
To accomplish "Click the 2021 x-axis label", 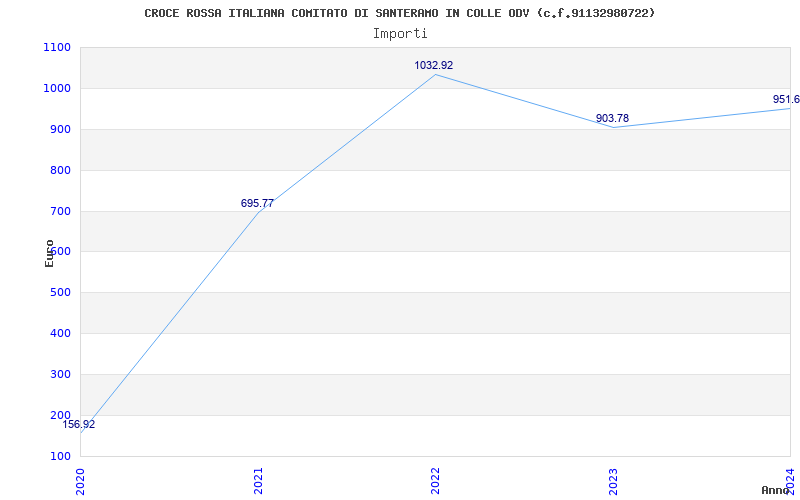I will 258,481.
